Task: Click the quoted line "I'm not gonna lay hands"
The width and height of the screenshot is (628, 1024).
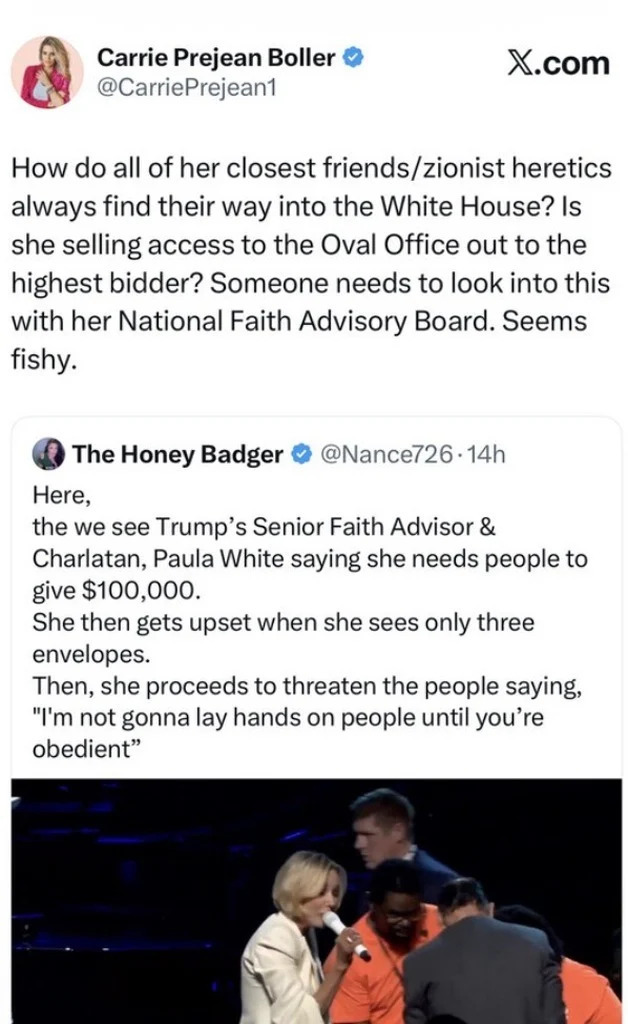Action: (288, 717)
